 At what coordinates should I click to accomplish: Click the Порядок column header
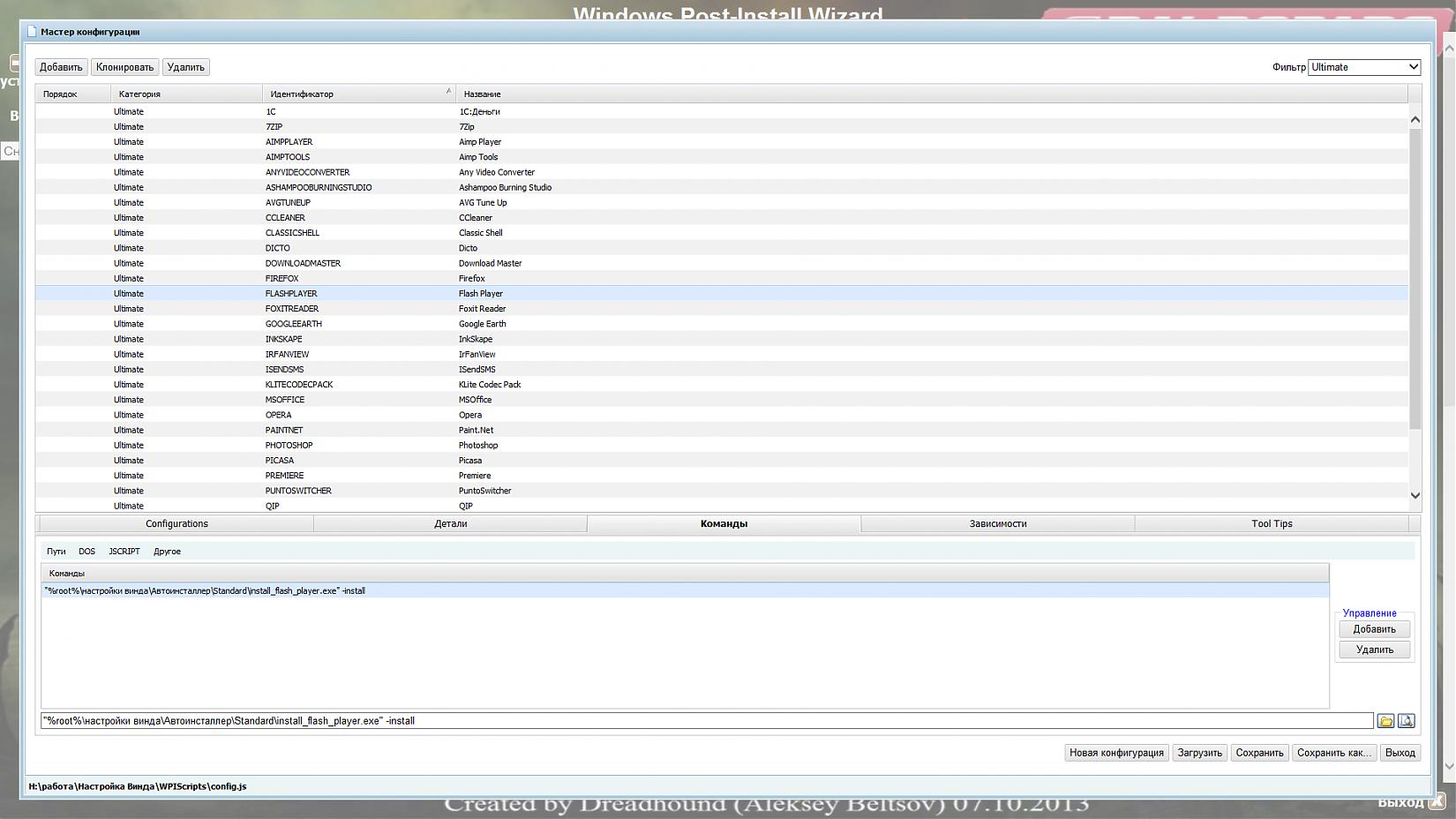73,94
